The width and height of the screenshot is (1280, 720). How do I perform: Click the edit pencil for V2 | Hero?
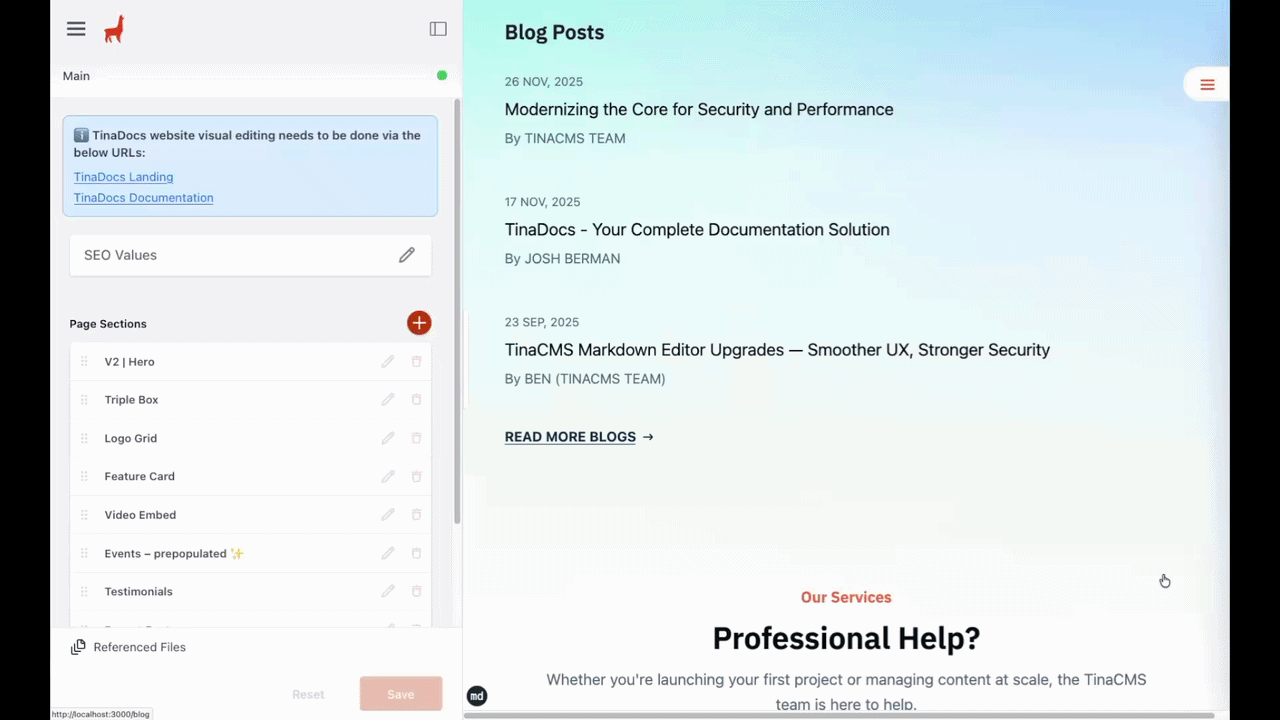tap(388, 362)
